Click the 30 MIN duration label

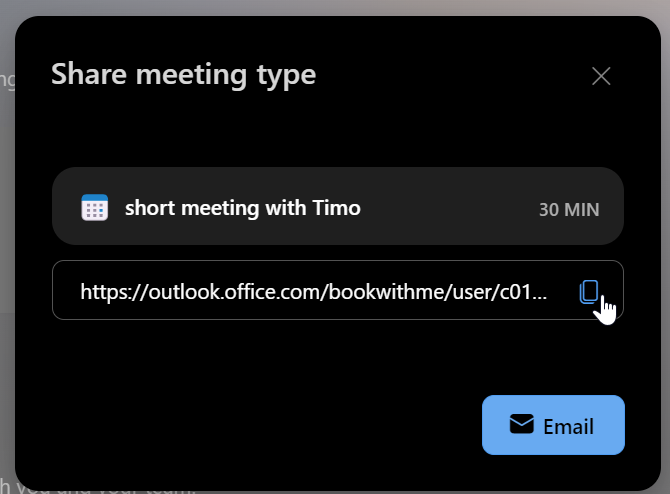click(x=568, y=209)
